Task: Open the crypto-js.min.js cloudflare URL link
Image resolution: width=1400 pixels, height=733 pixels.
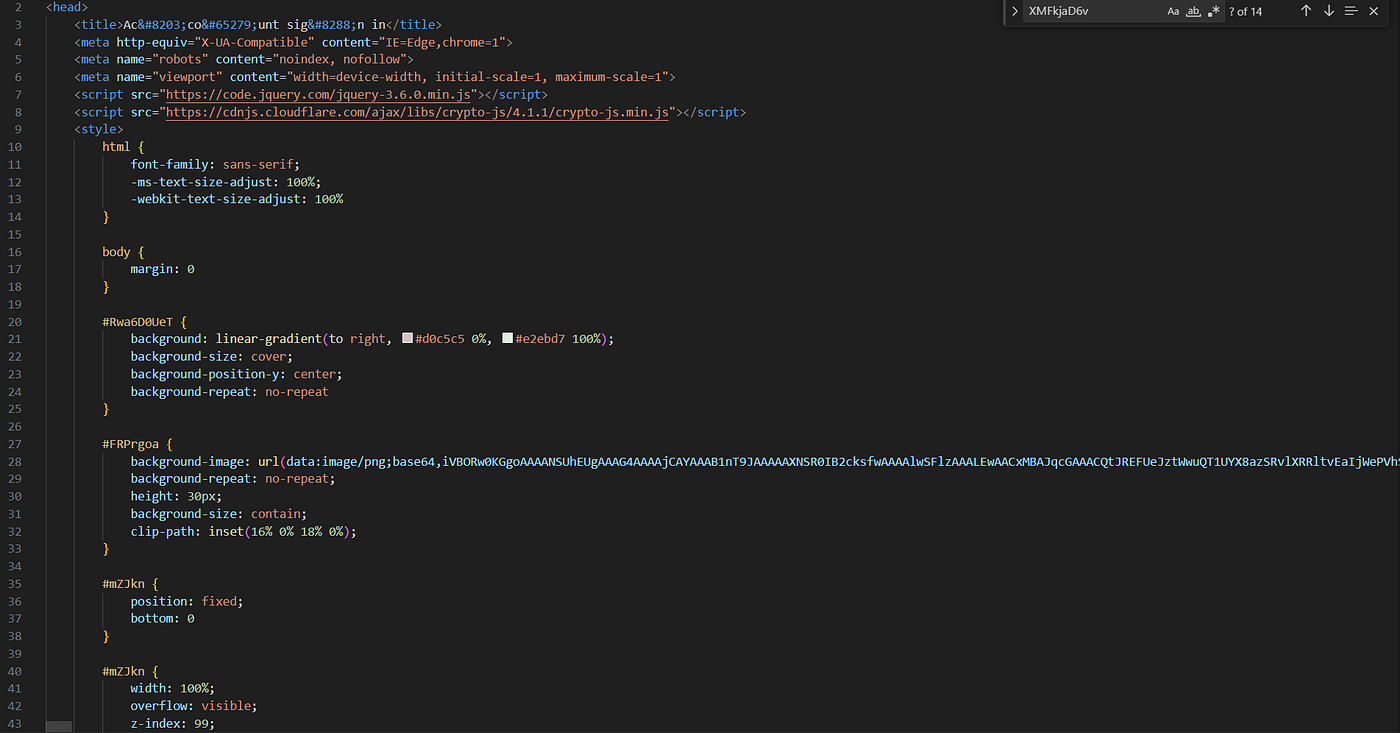Action: pos(418,112)
